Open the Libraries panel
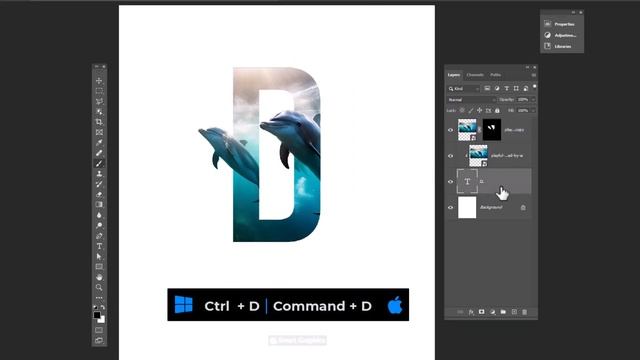Viewport: 640px width, 360px height. 558,46
